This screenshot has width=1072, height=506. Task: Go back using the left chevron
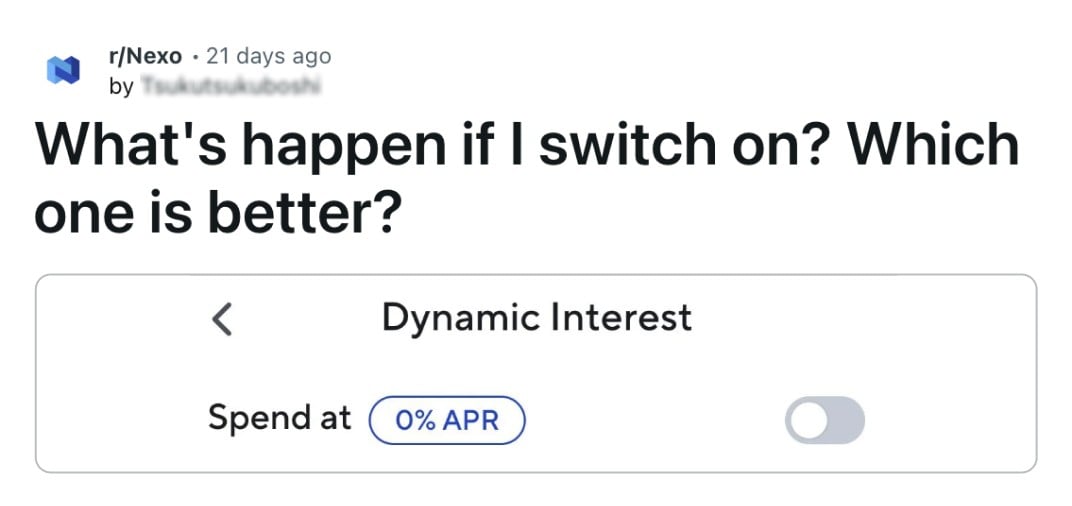[x=222, y=320]
